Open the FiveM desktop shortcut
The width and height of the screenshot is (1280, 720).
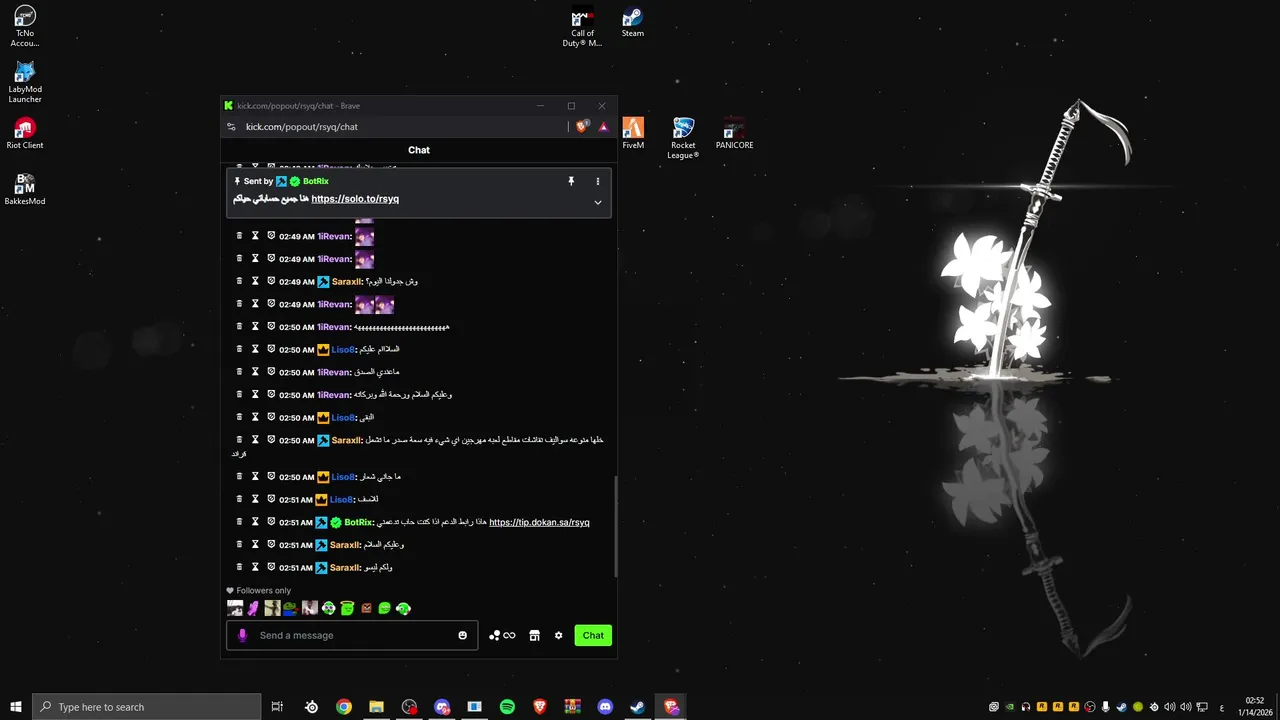pyautogui.click(x=633, y=134)
